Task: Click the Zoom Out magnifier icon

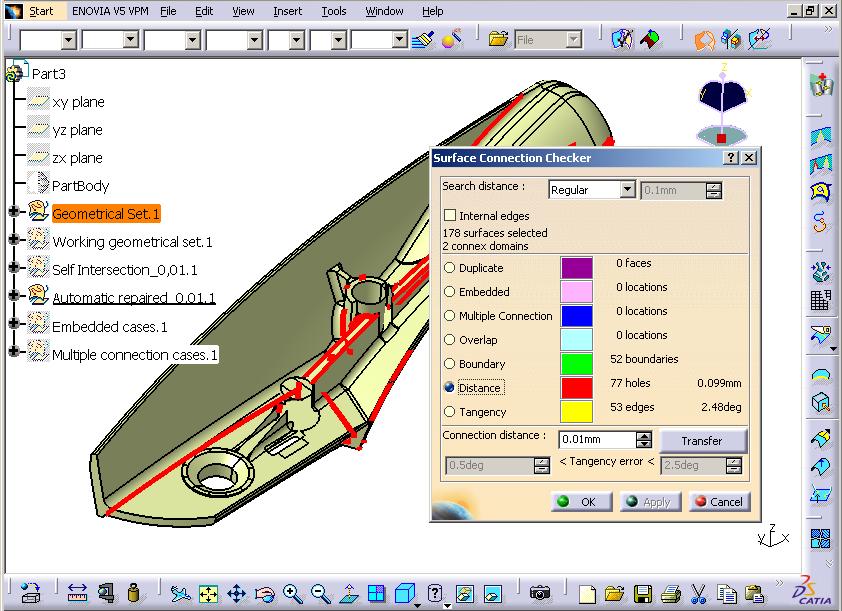Action: point(321,593)
